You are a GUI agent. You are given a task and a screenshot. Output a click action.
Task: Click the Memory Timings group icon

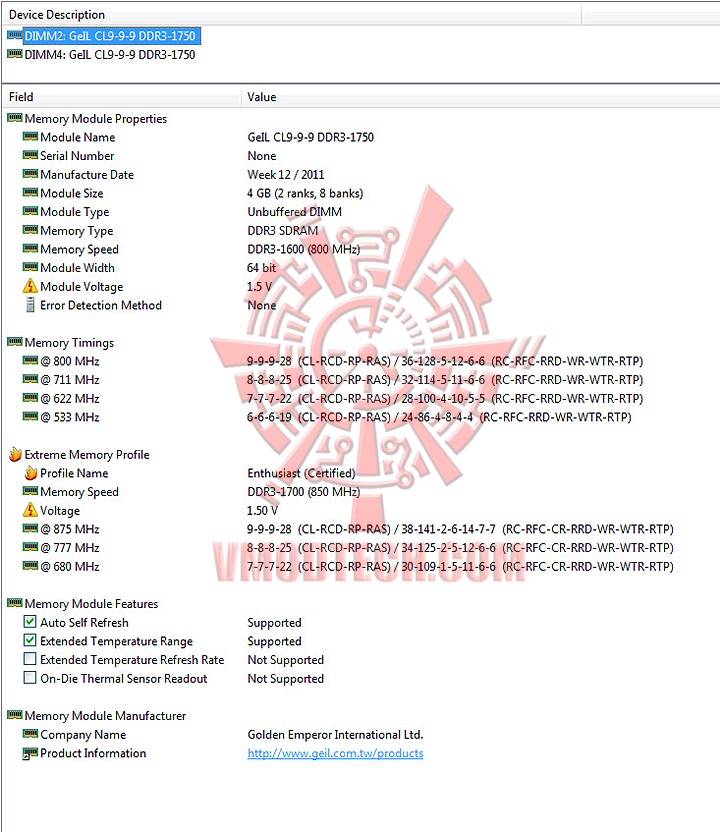click(x=14, y=342)
